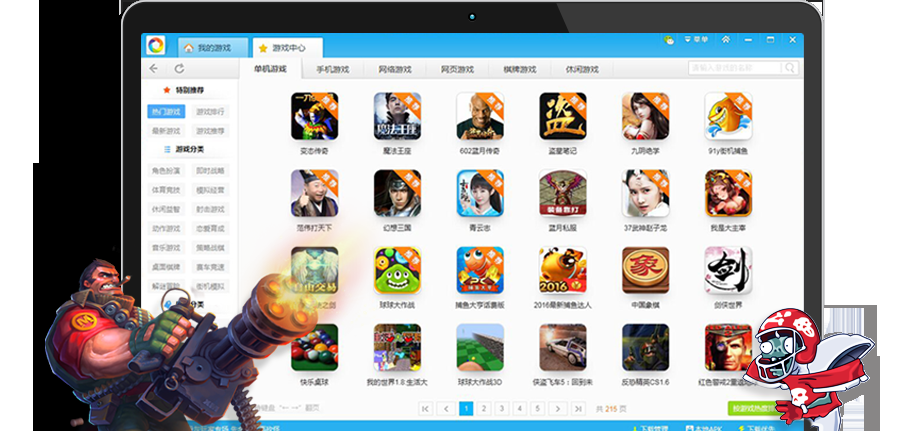Select the 手机游戏 category tab
This screenshot has width=903, height=431.
pyautogui.click(x=333, y=69)
